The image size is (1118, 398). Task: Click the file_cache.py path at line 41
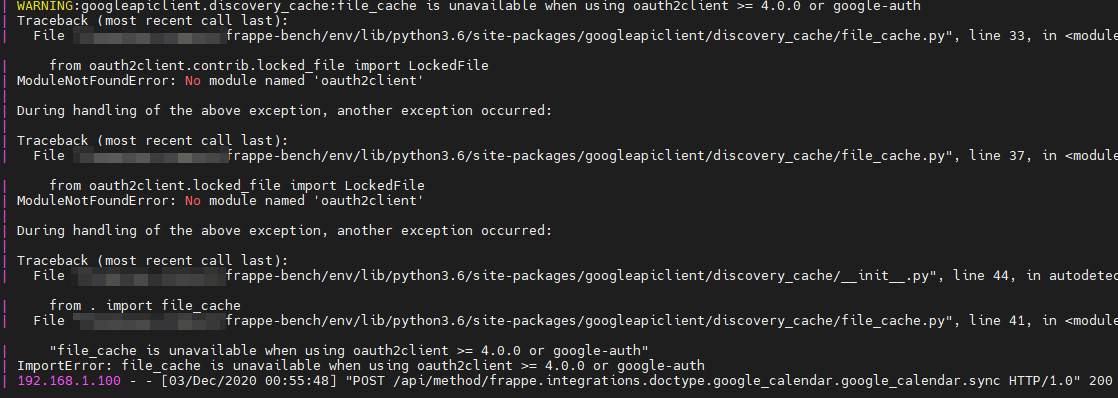(x=590, y=322)
